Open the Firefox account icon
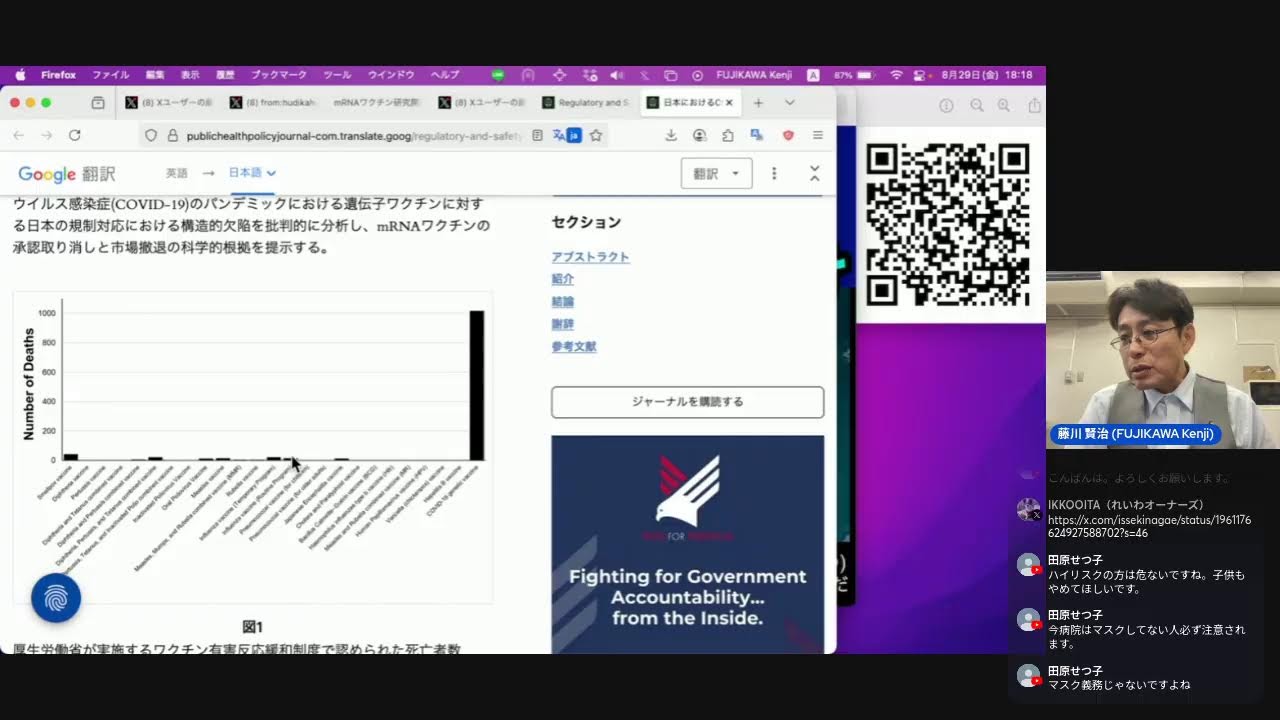The height and width of the screenshot is (720, 1280). click(x=700, y=135)
